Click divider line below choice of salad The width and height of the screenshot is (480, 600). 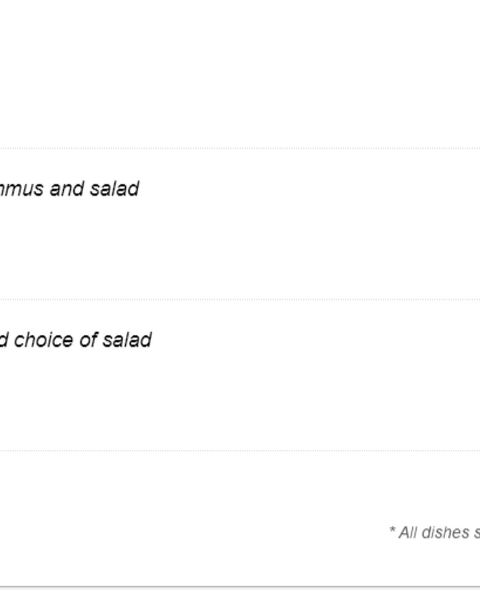click(x=240, y=450)
